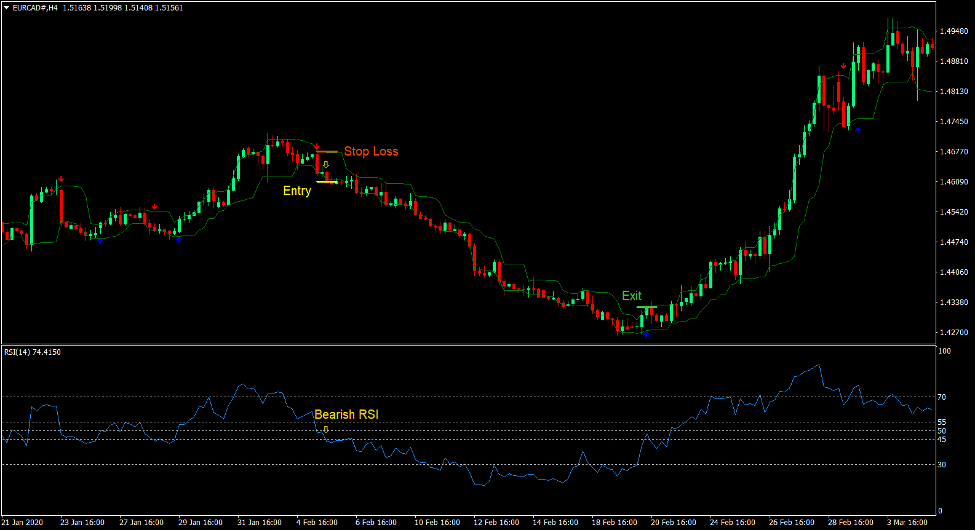Select the red sell arrow beside Stop Loss line
This screenshot has width=977, height=531.
pos(316,147)
